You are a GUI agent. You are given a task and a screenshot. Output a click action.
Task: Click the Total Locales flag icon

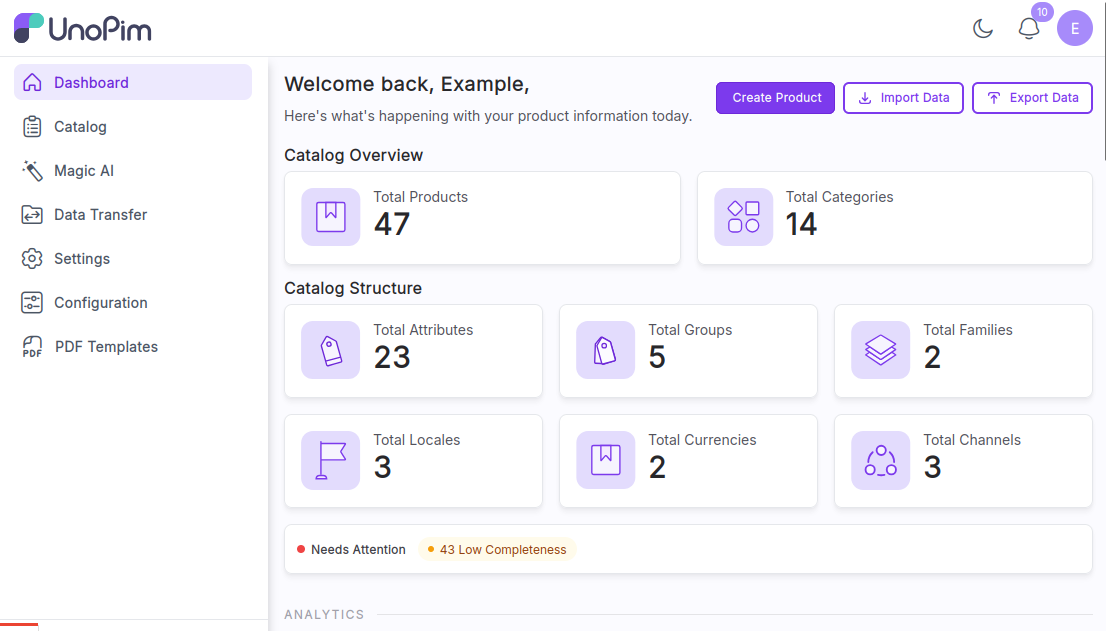click(x=331, y=460)
